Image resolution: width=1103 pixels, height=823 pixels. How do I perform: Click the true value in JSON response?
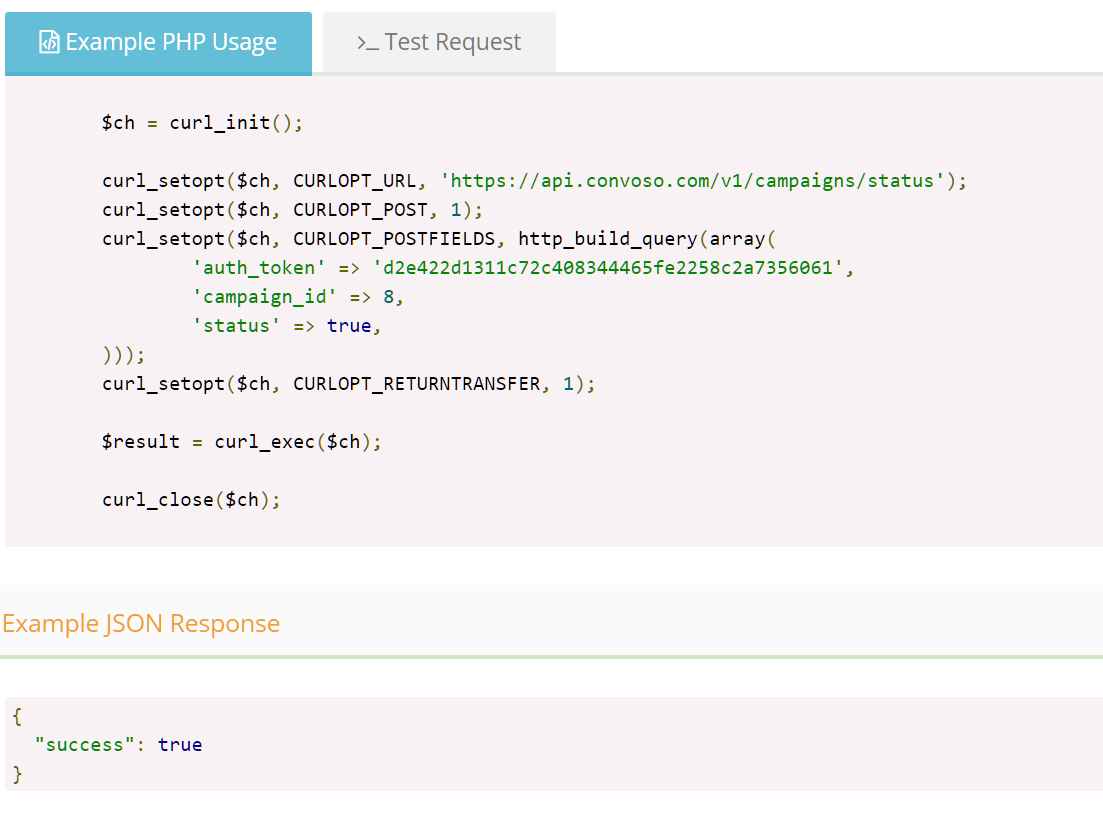[180, 745]
